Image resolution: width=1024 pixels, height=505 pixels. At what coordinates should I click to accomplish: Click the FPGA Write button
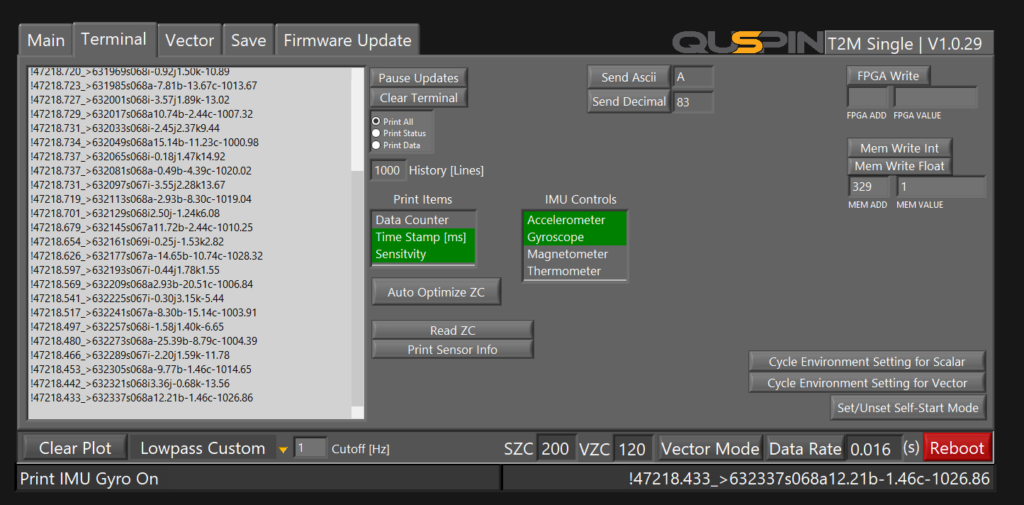click(888, 76)
